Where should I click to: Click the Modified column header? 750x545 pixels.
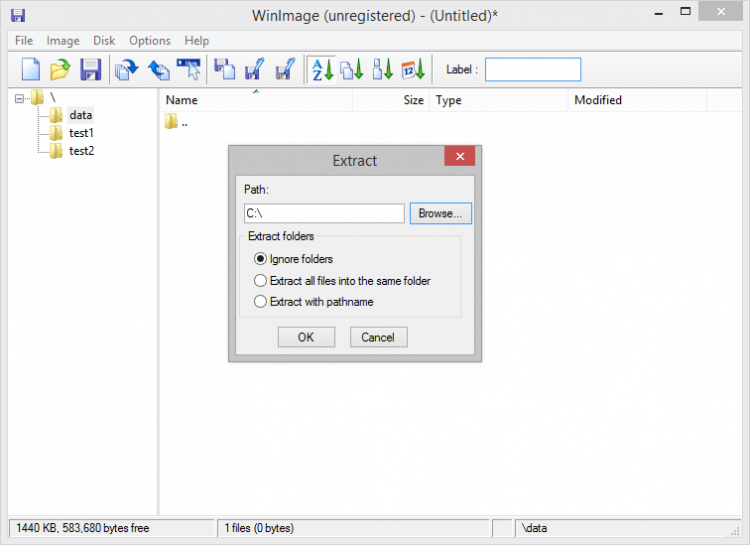[x=637, y=100]
